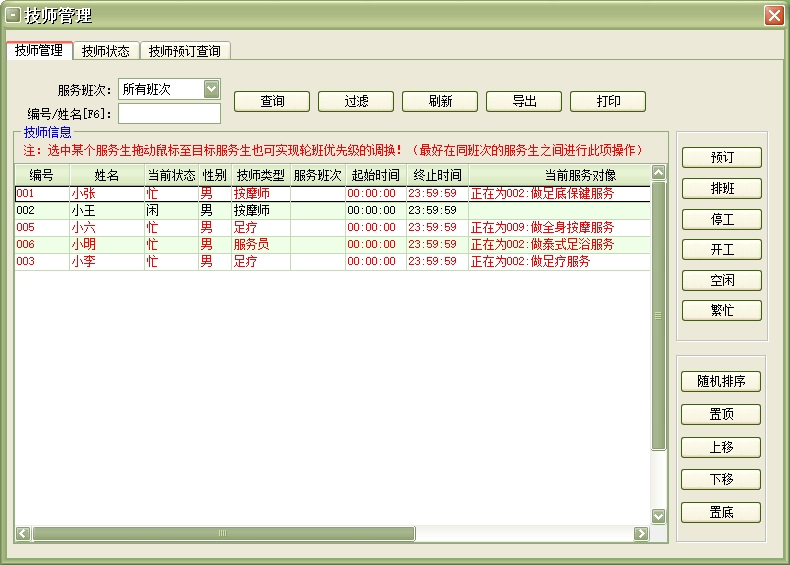
Task: Open the 技师预订查询 tab
Action: (x=185, y=51)
